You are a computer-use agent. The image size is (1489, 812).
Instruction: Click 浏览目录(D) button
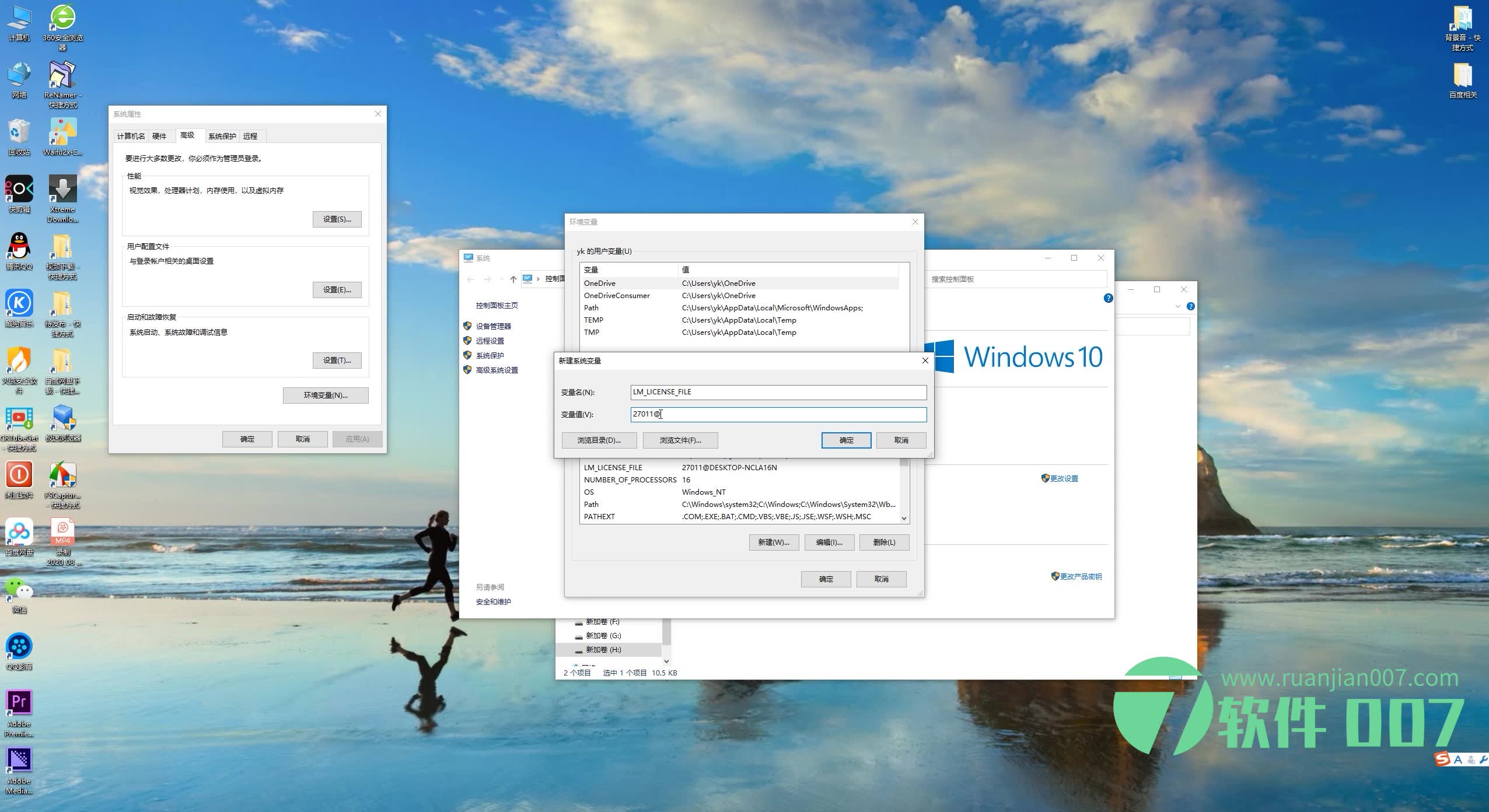tap(599, 440)
